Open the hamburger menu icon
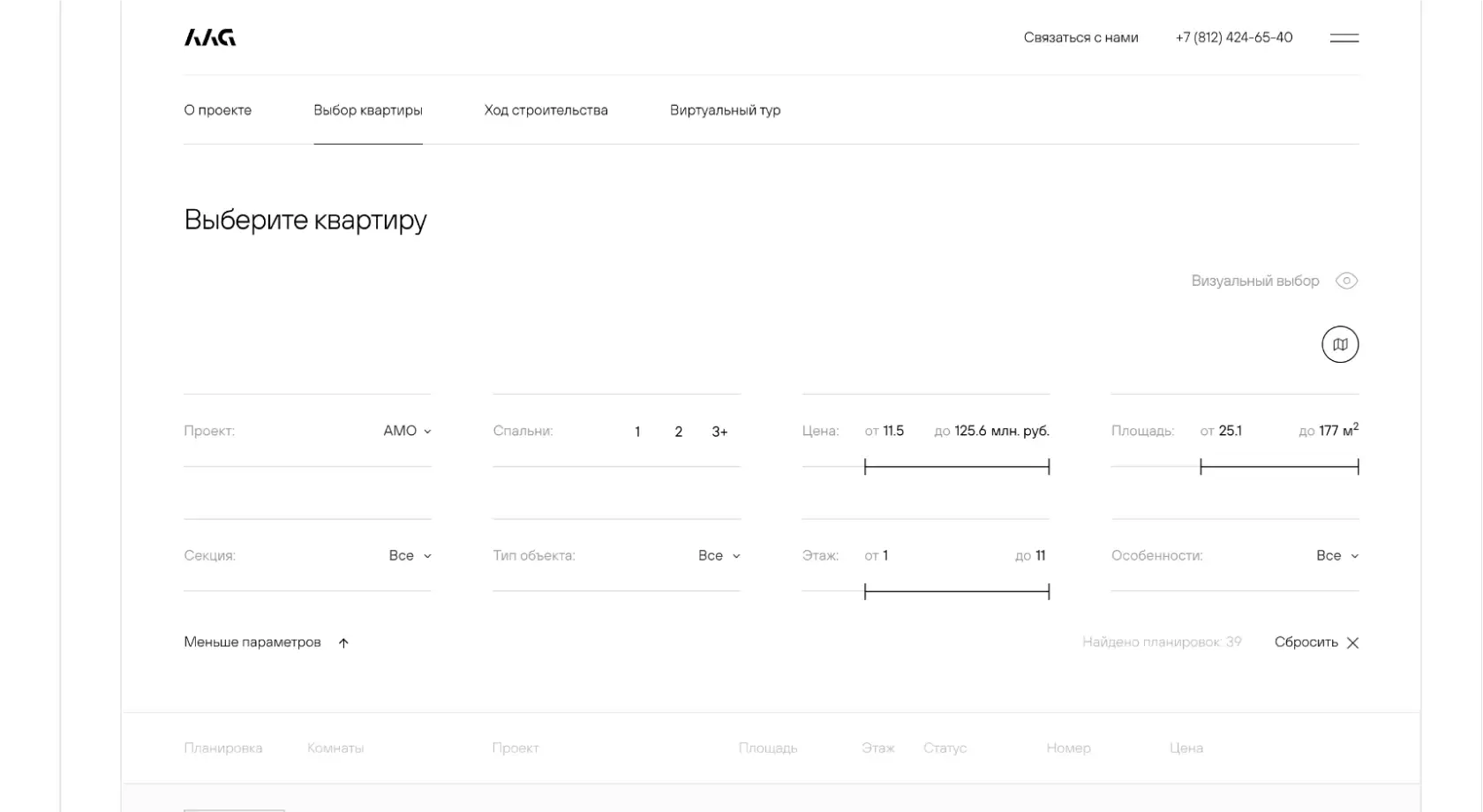1483x812 pixels. (x=1344, y=38)
